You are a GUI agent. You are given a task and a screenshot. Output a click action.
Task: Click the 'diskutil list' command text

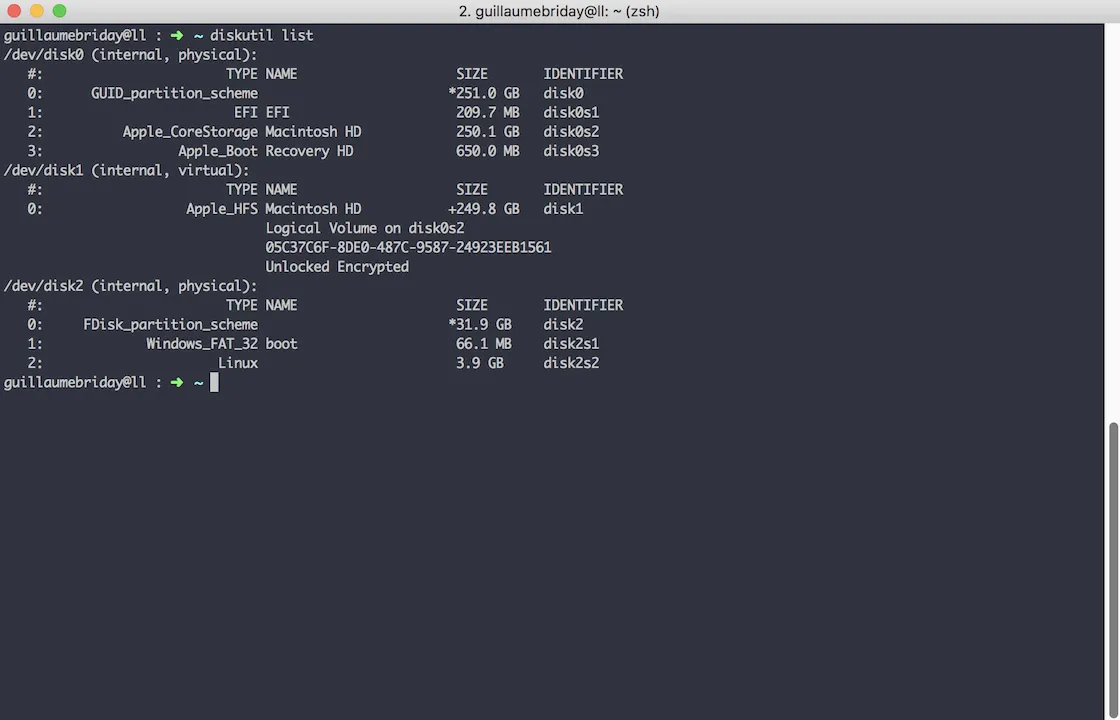(x=261, y=35)
